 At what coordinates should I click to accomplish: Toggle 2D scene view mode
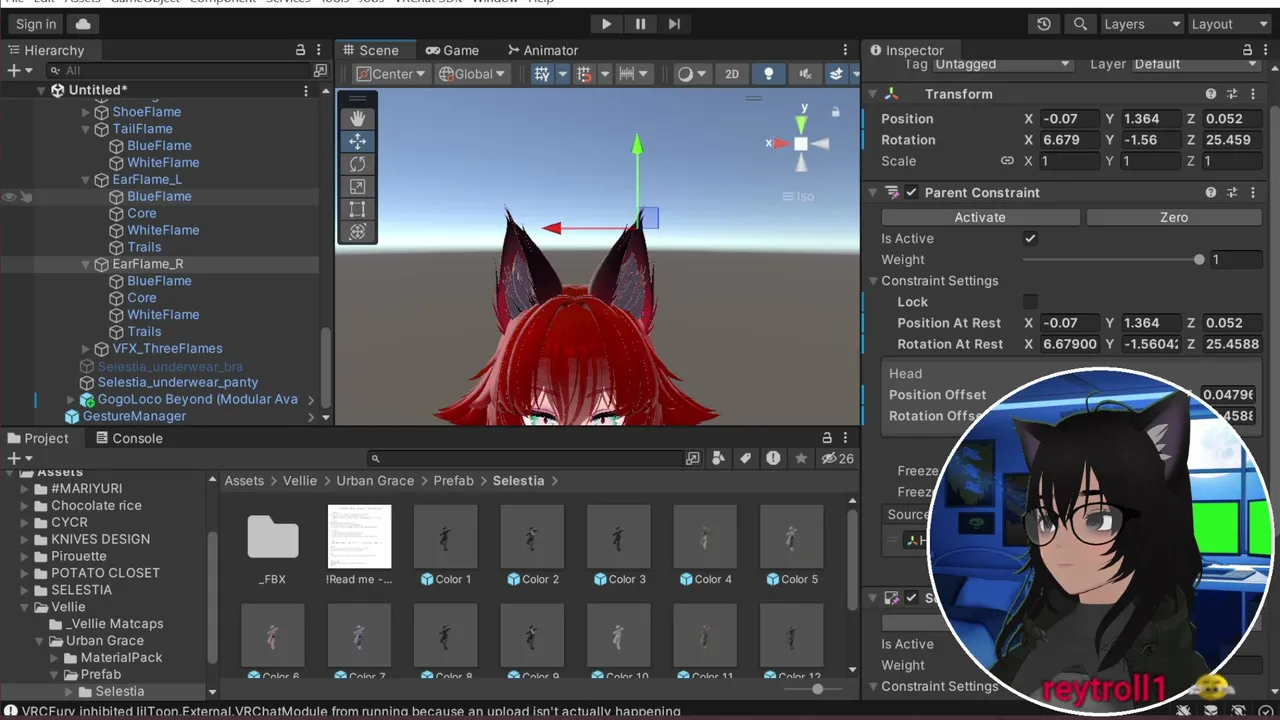coord(732,74)
